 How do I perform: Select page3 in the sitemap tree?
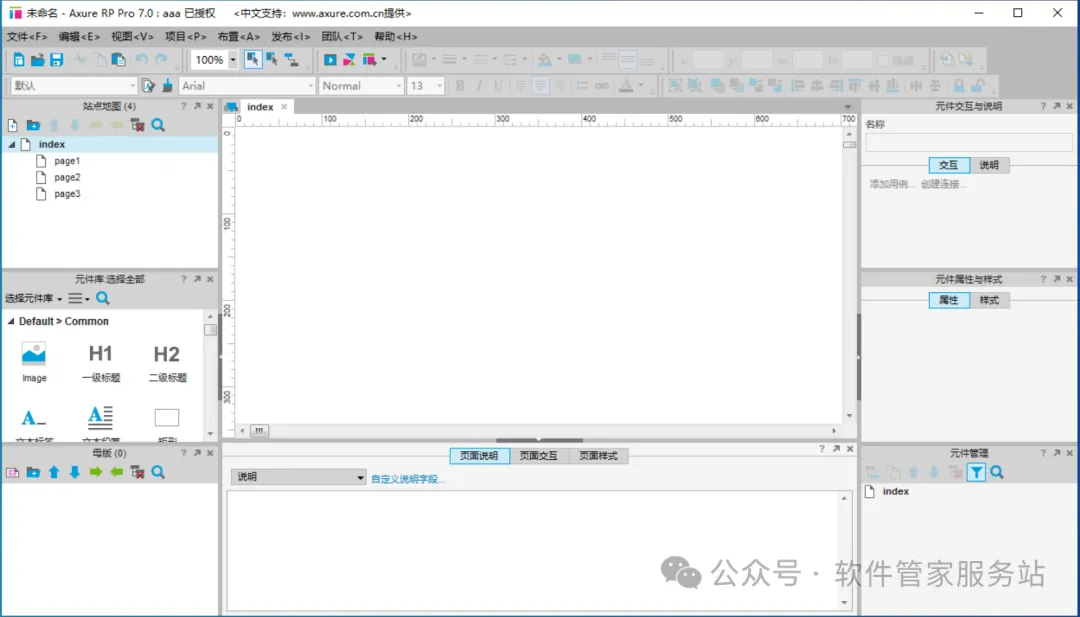(67, 194)
